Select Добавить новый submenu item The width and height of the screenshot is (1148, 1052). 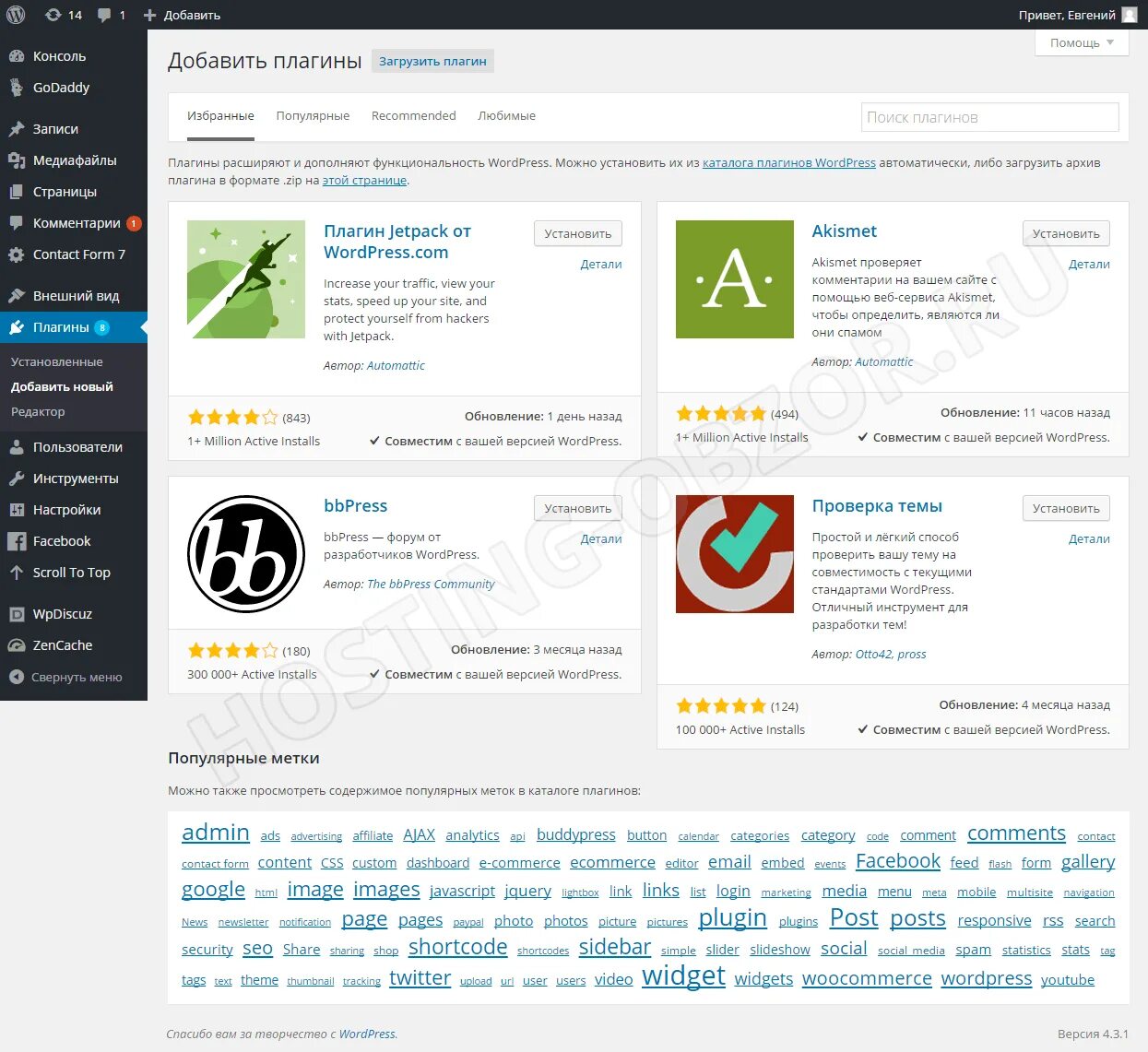coord(62,387)
